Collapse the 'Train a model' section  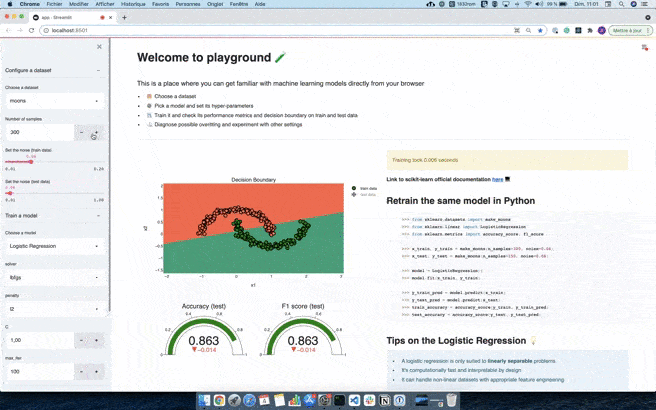(x=98, y=215)
